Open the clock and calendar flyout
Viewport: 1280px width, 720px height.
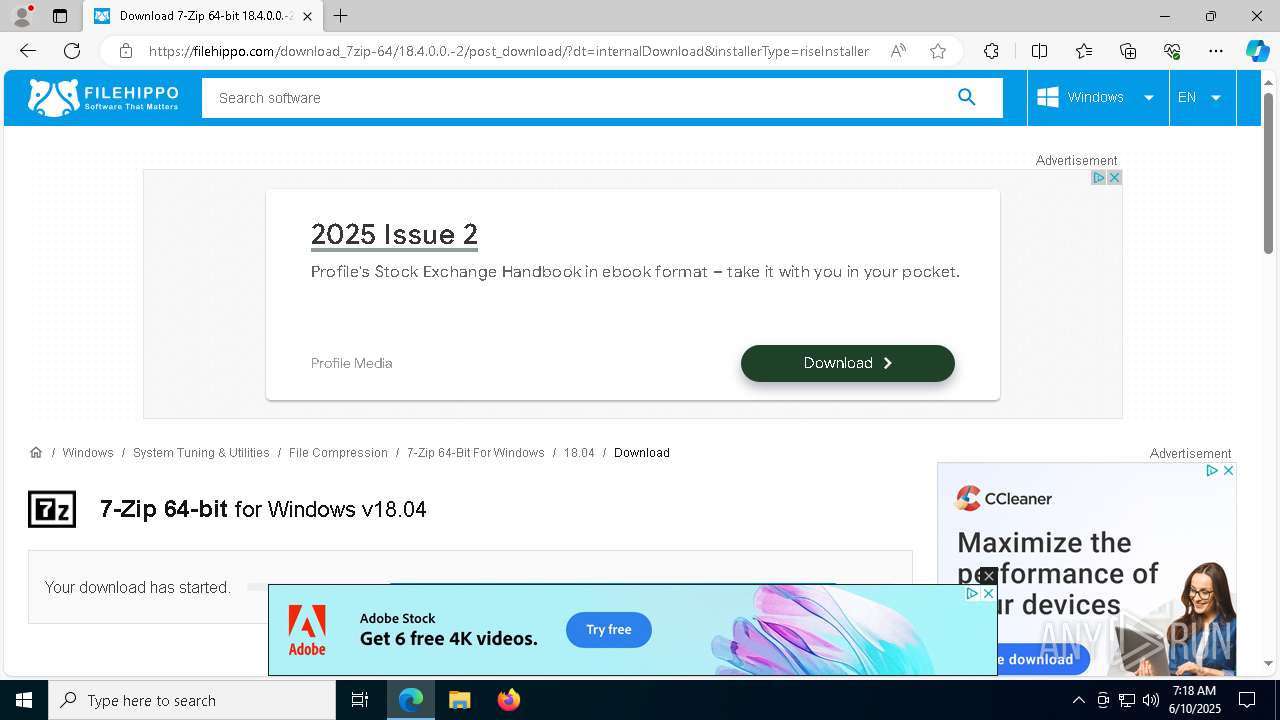coord(1194,700)
